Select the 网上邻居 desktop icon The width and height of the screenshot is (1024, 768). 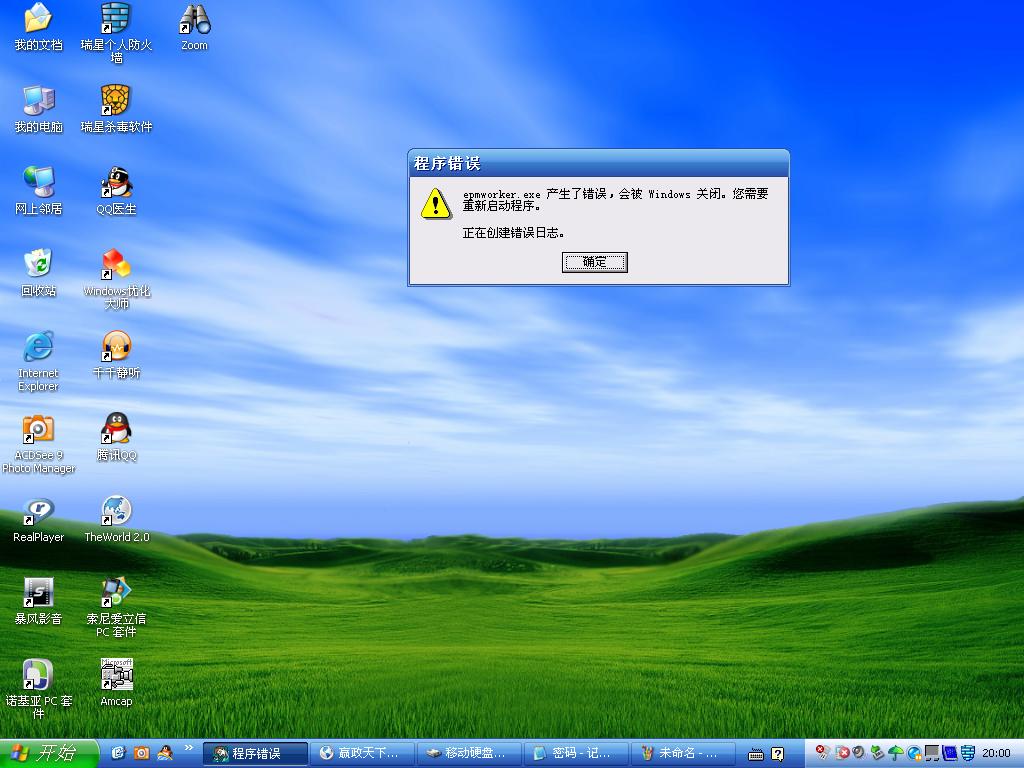point(39,191)
